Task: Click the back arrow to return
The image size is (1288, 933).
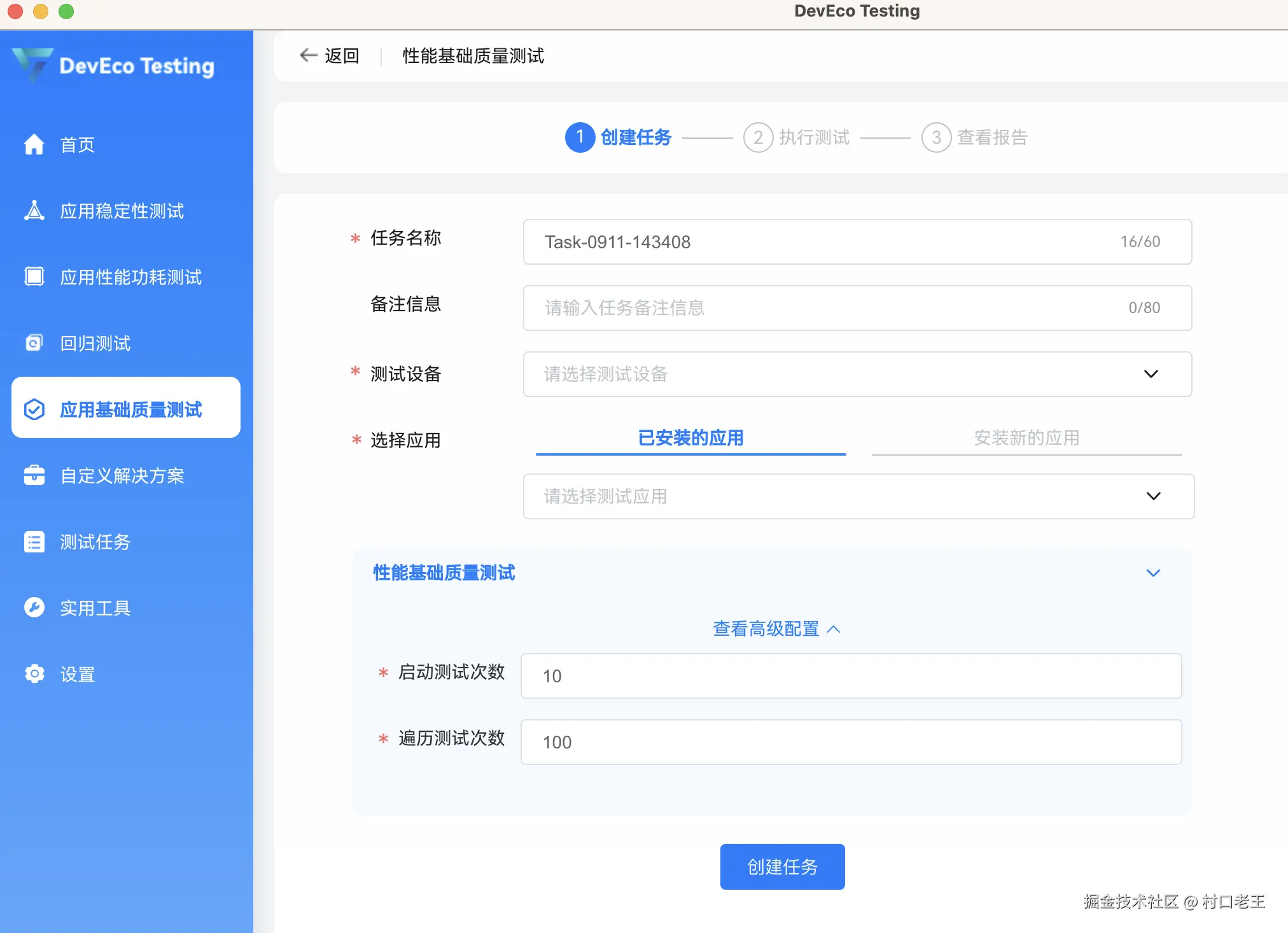Action: 309,55
